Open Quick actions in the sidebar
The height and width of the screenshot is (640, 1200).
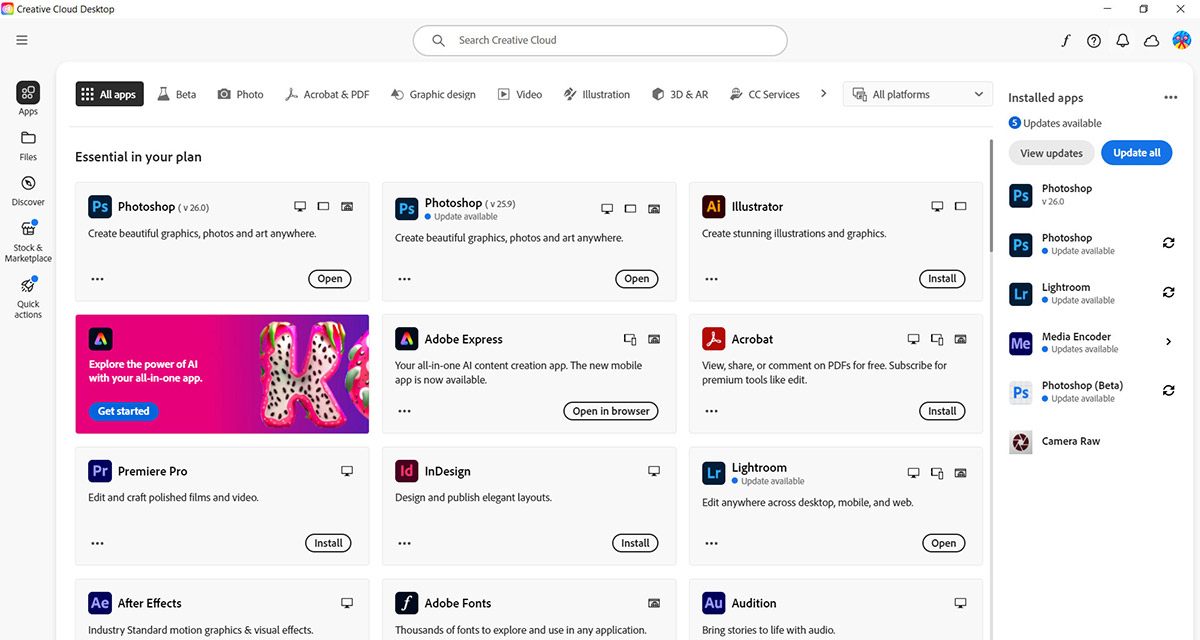[x=28, y=298]
